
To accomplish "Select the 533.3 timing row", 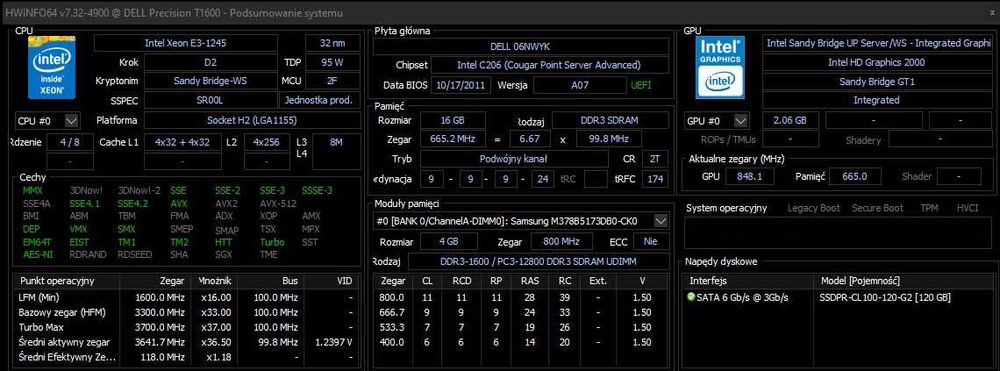I will tap(521, 327).
